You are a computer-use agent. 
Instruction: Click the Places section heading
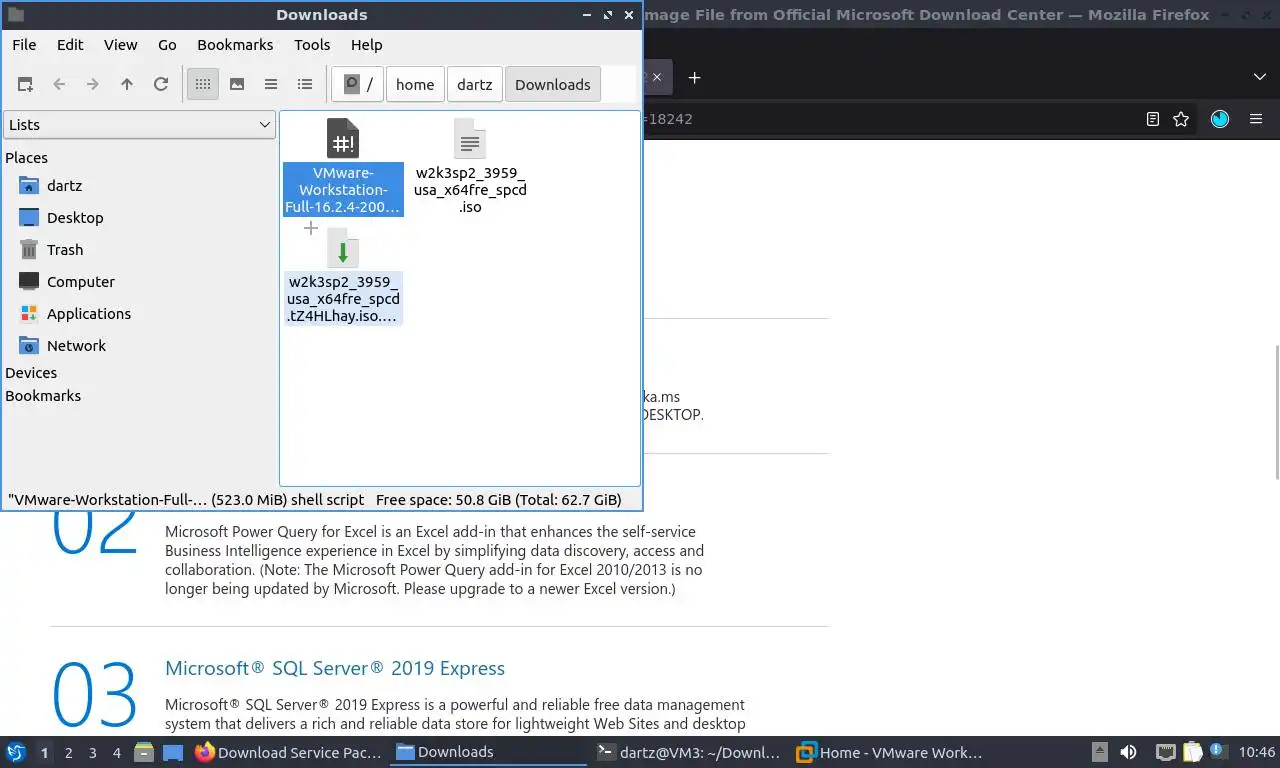(26, 158)
